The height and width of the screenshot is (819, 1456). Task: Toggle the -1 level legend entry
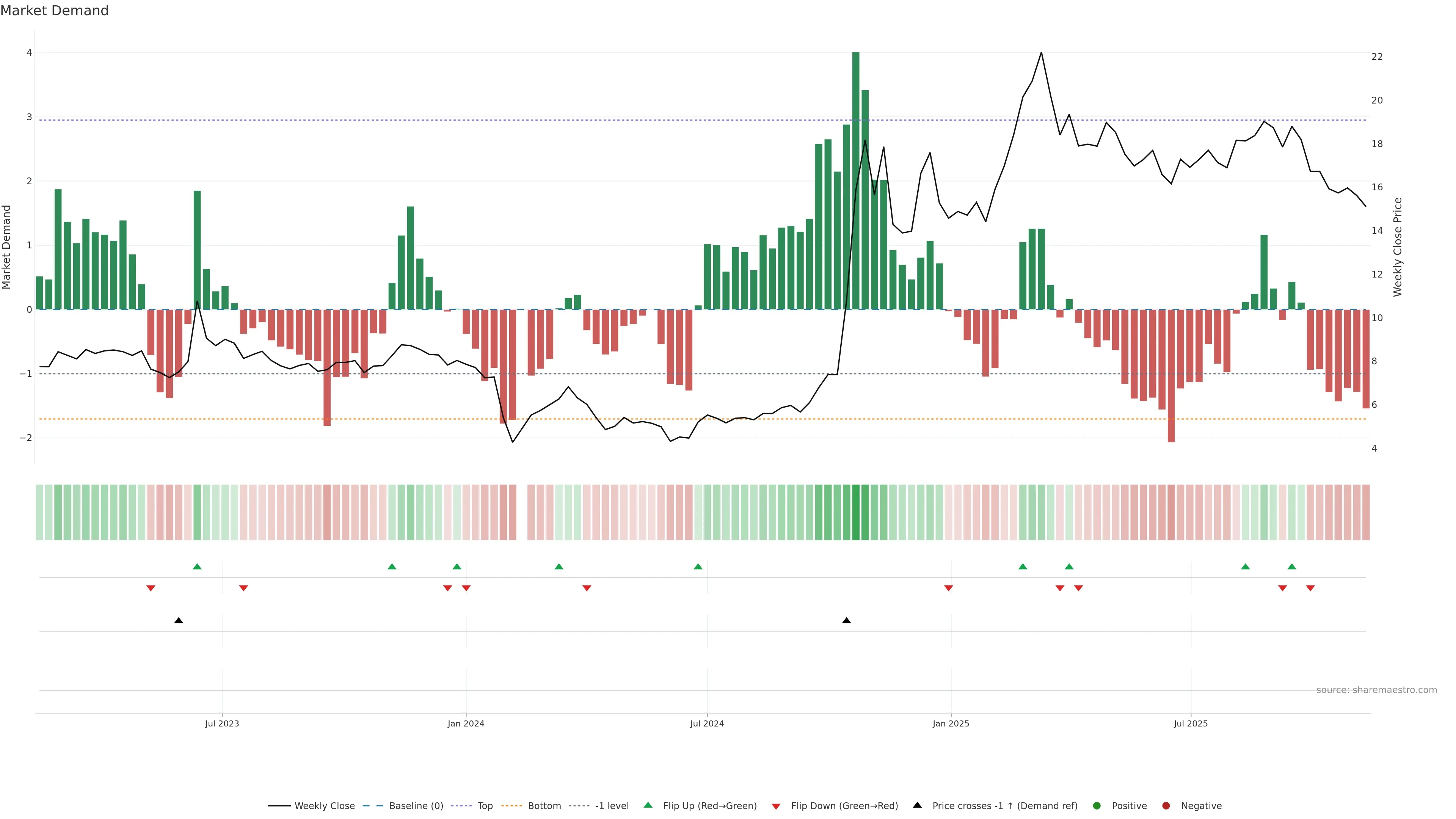(x=612, y=806)
